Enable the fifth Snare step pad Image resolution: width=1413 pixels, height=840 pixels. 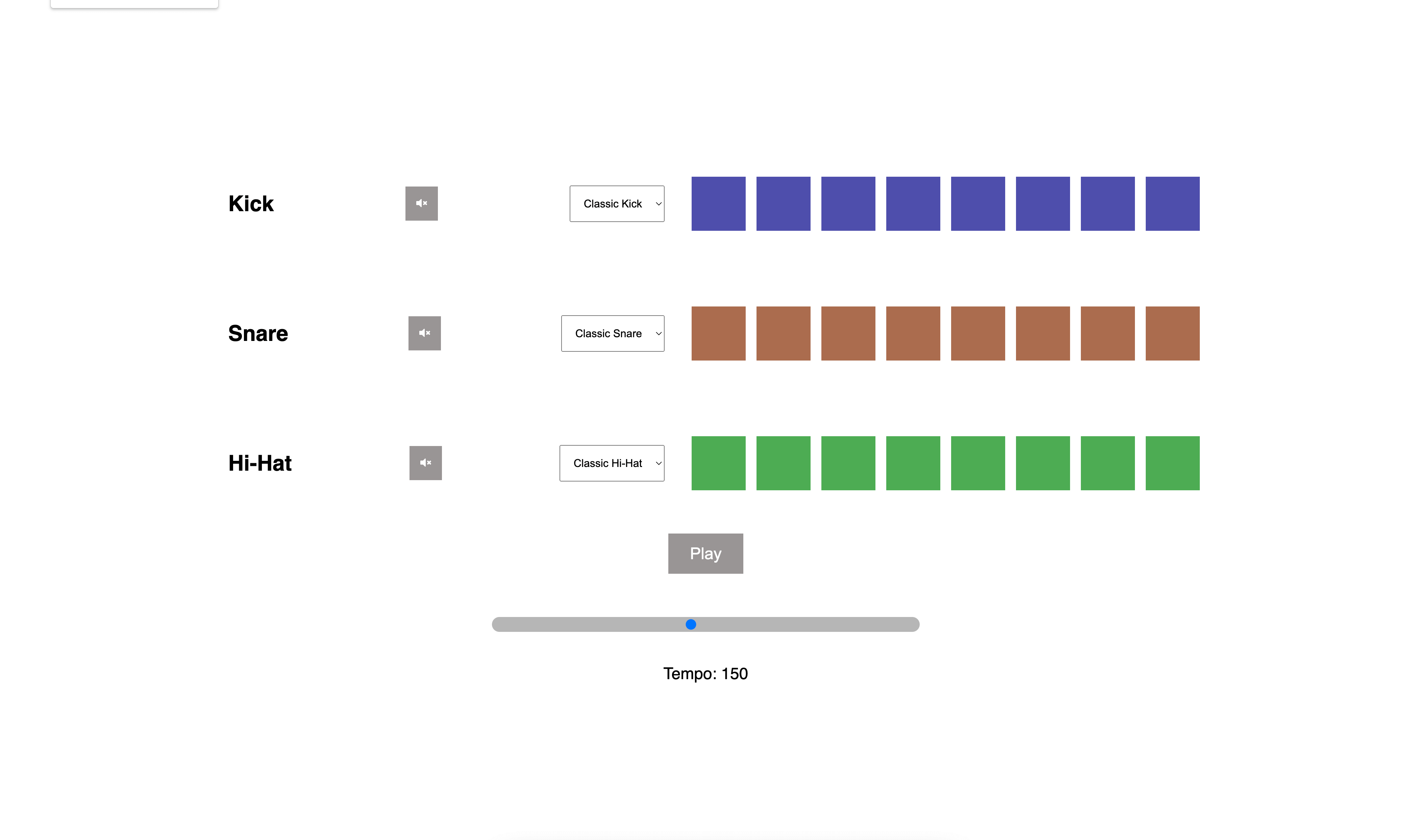pos(978,333)
